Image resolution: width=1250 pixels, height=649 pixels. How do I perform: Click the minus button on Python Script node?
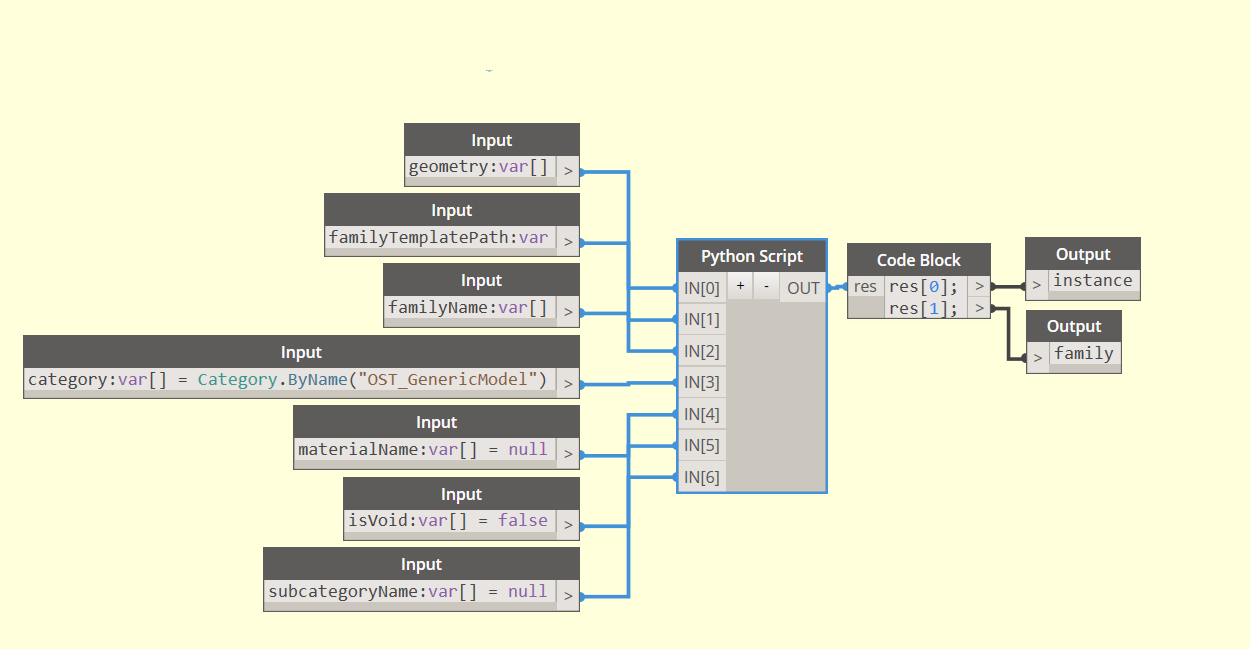pos(766,285)
